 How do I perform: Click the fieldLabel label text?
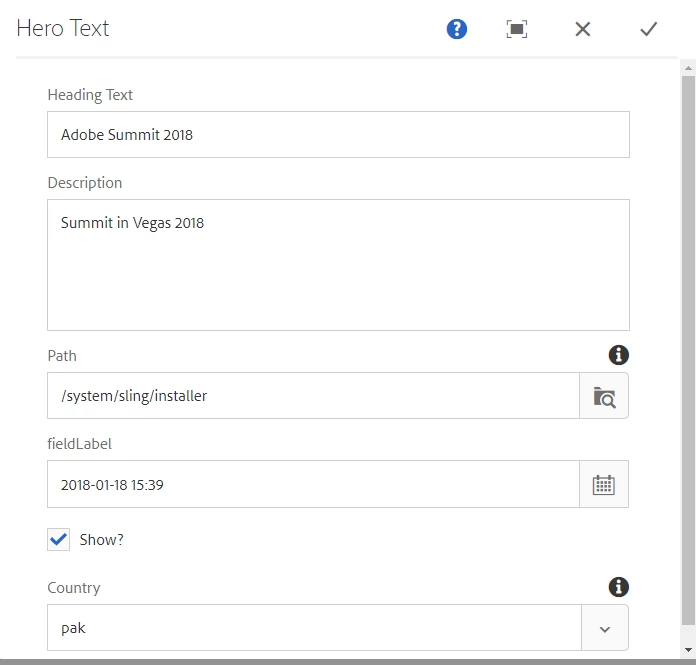pyautogui.click(x=79, y=444)
